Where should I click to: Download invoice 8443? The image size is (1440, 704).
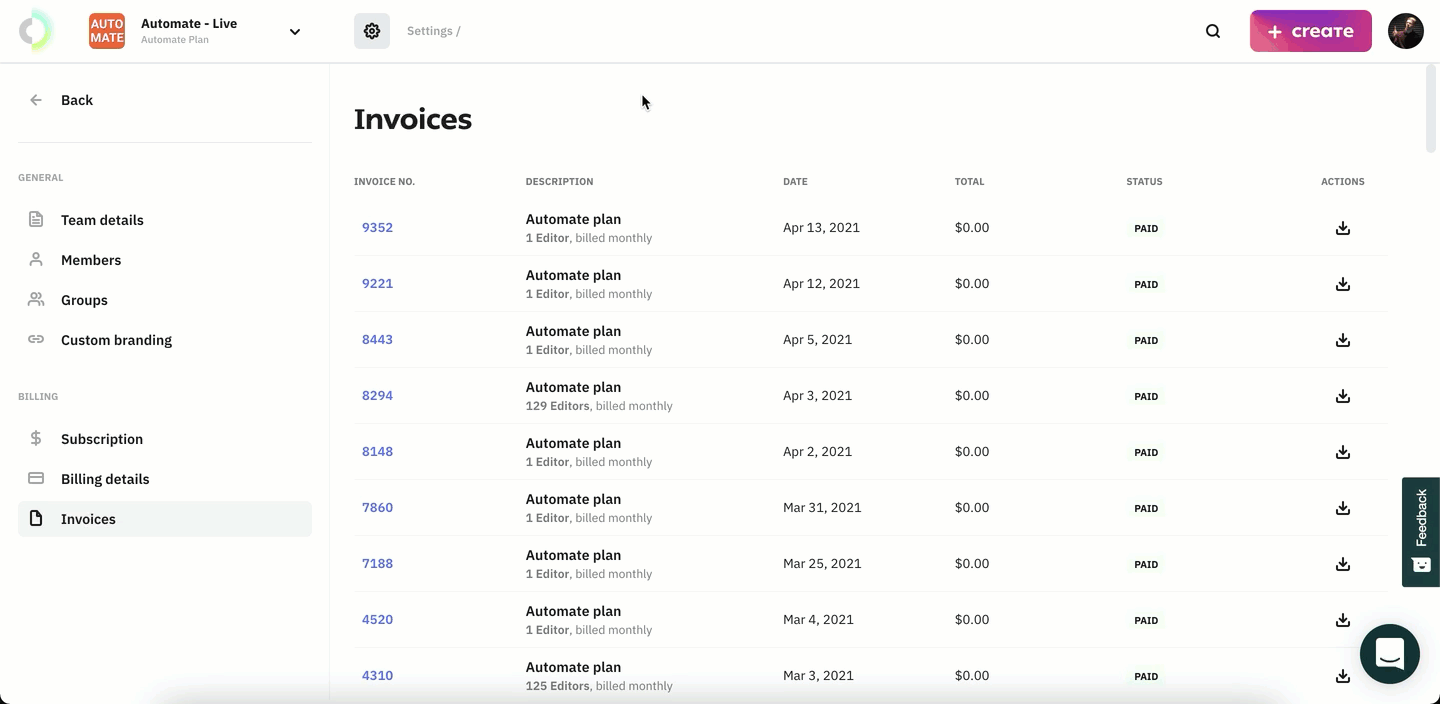click(x=1343, y=340)
